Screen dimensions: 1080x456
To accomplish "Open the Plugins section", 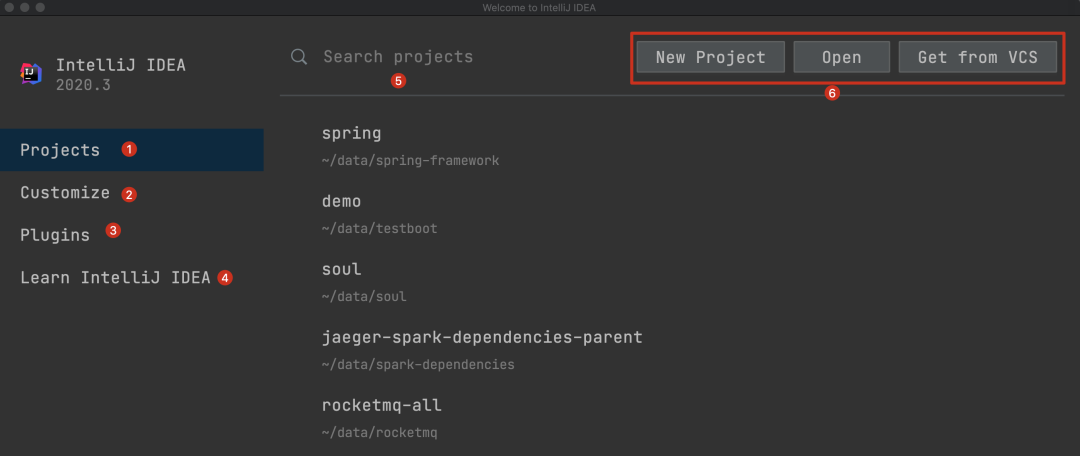I will (55, 235).
